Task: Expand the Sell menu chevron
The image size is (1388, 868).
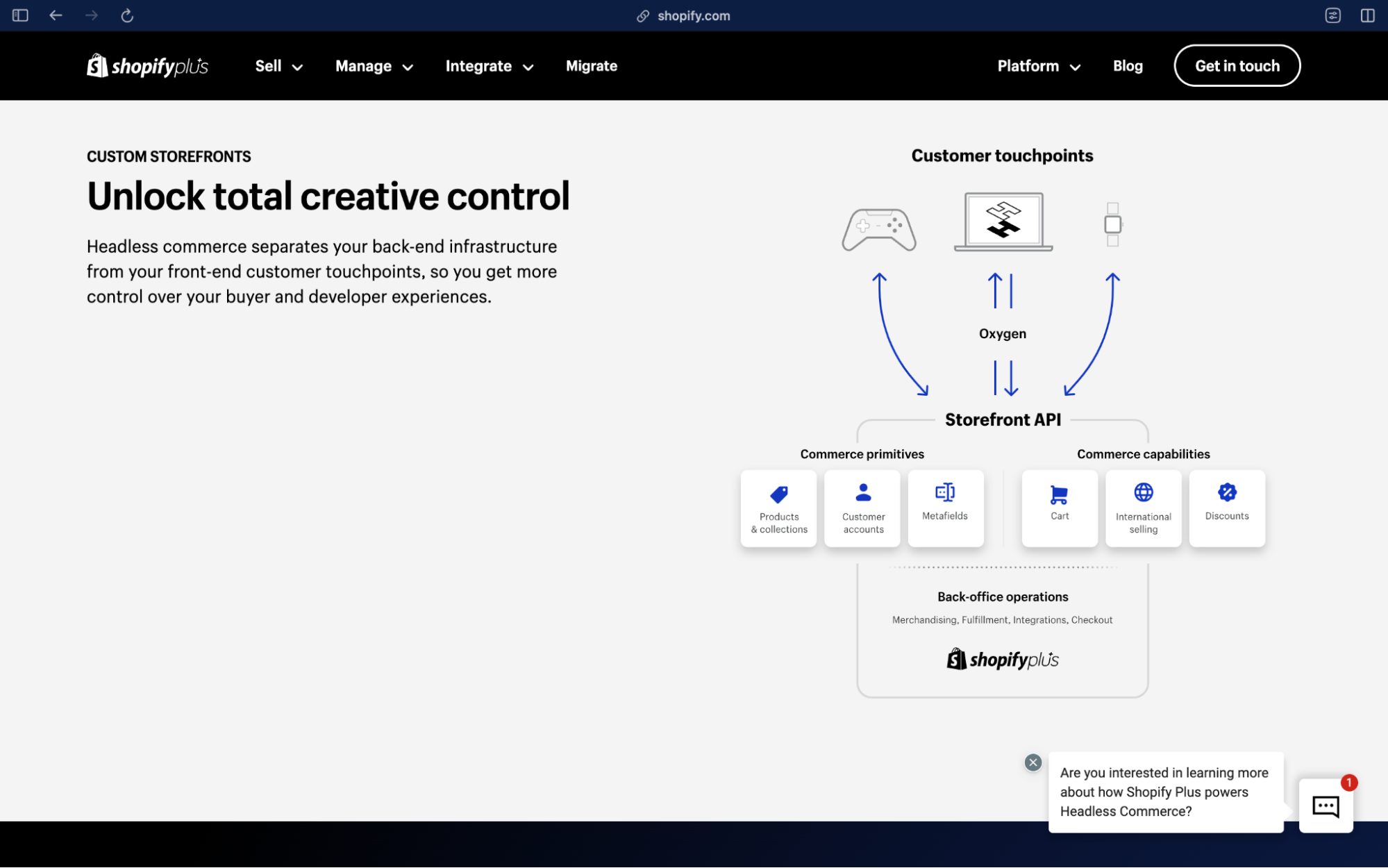Action: pyautogui.click(x=297, y=67)
